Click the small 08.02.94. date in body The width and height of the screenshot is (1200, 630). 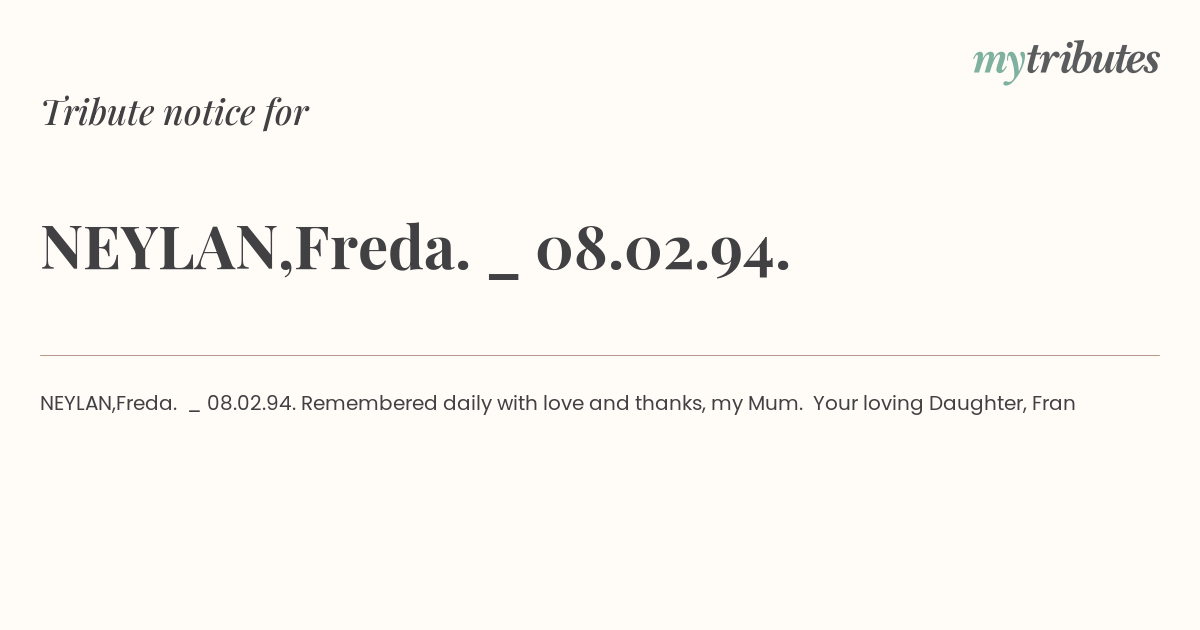[251, 404]
